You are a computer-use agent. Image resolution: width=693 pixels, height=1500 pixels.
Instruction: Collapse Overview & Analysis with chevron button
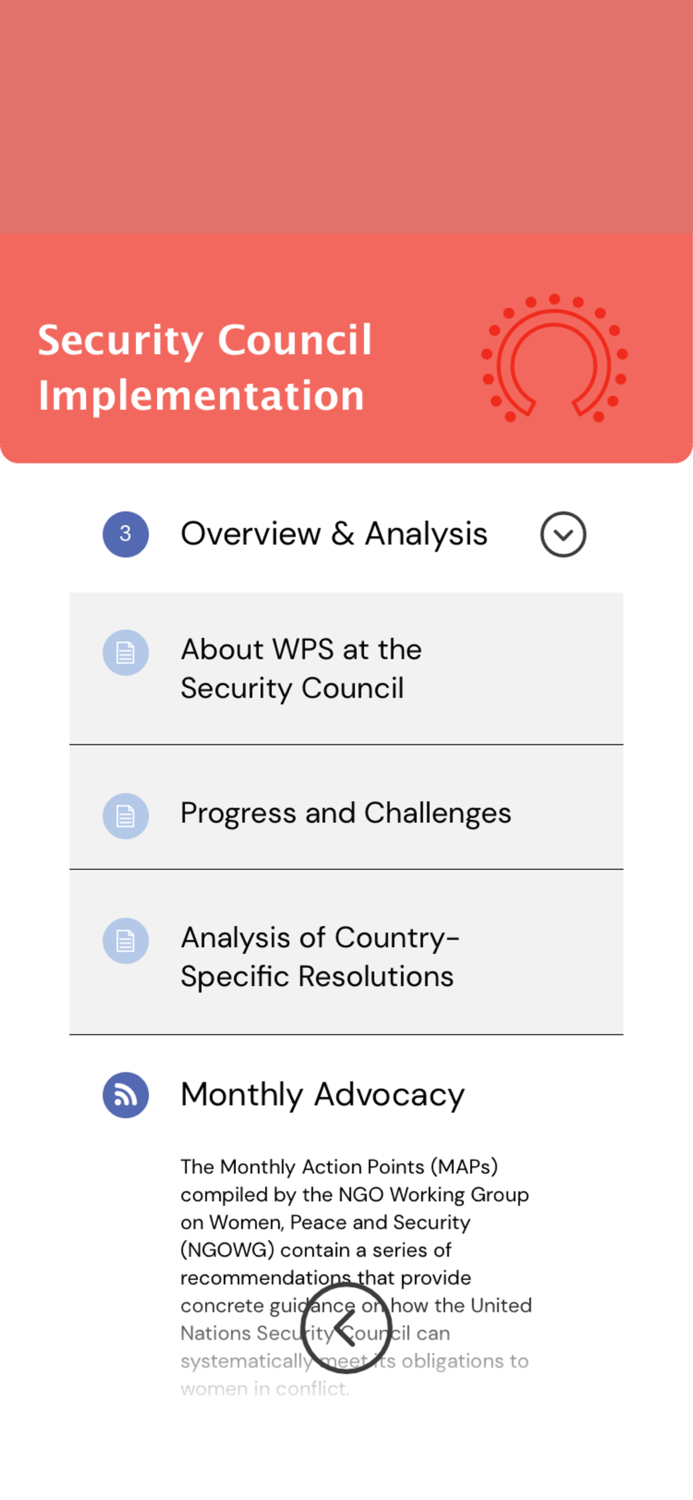pyautogui.click(x=563, y=534)
